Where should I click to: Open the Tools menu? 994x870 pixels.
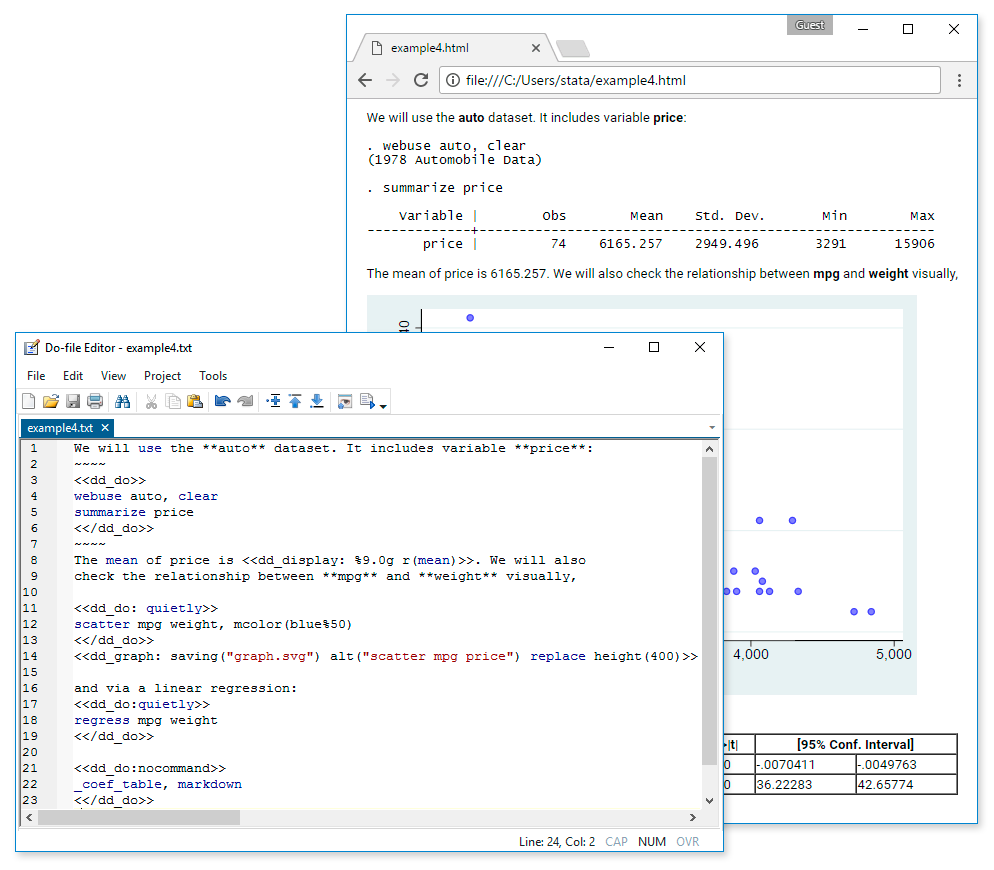(x=213, y=376)
